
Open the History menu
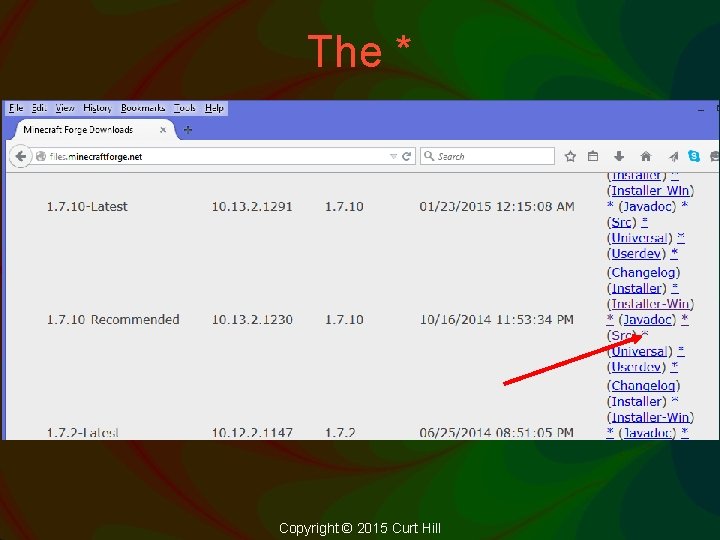pyautogui.click(x=97, y=108)
